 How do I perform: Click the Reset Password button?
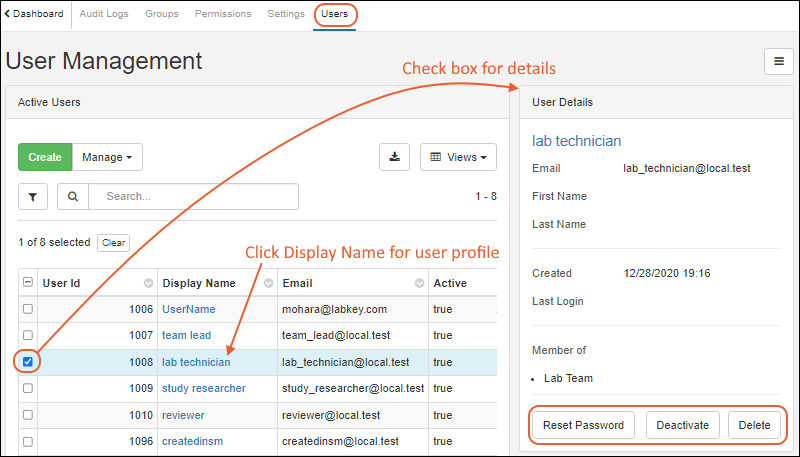point(583,425)
